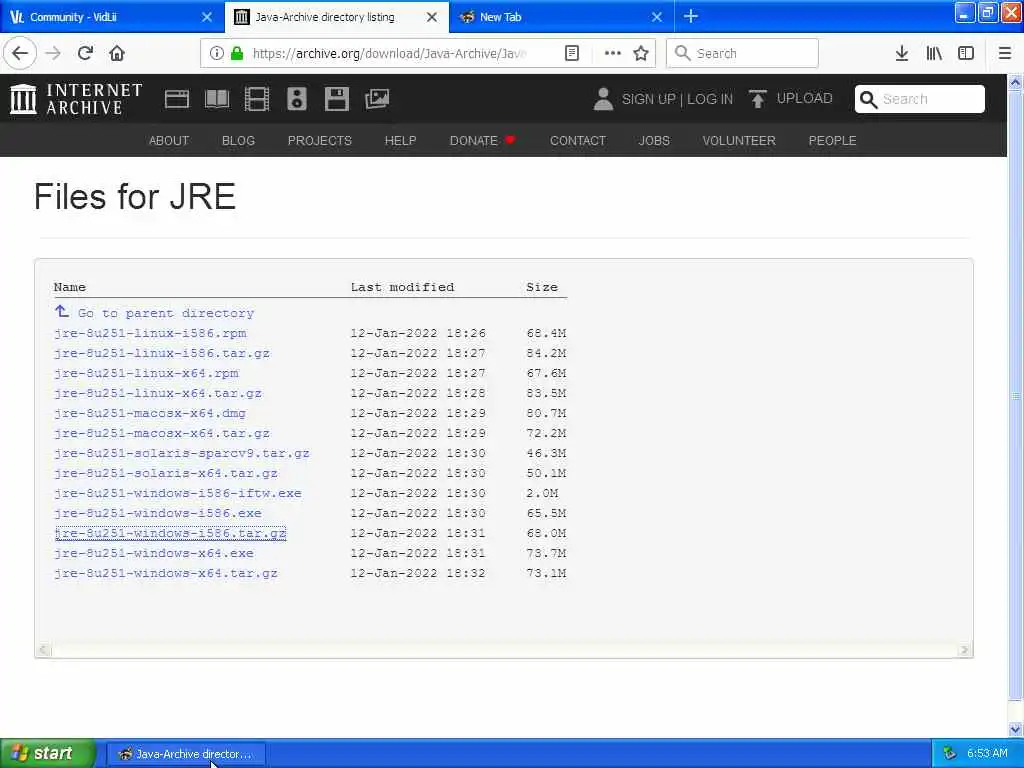Open the Firefox hamburger menu

tap(1005, 53)
